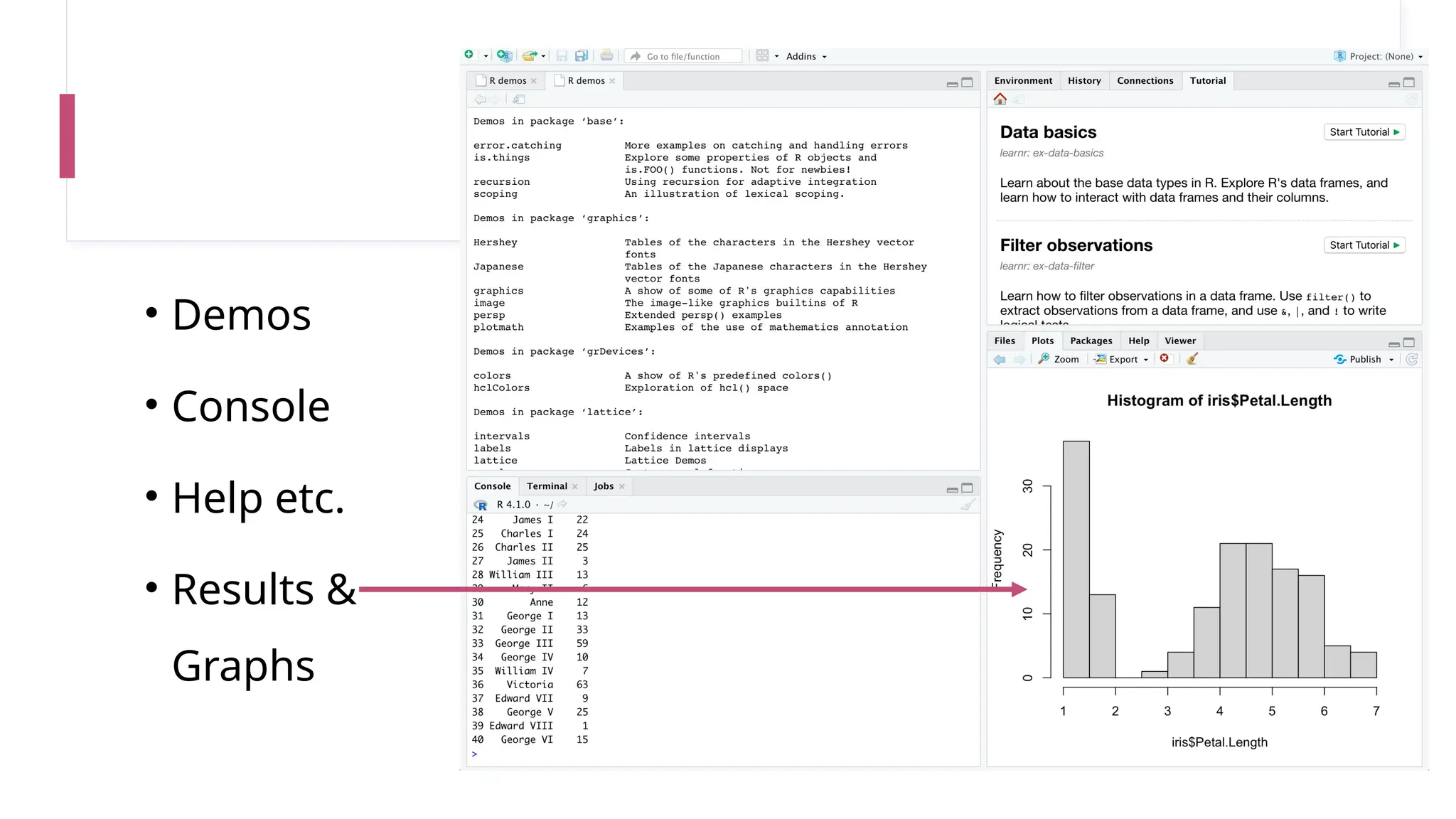Maximize the console pane
The height and width of the screenshot is (819, 1456).
tap(968, 488)
